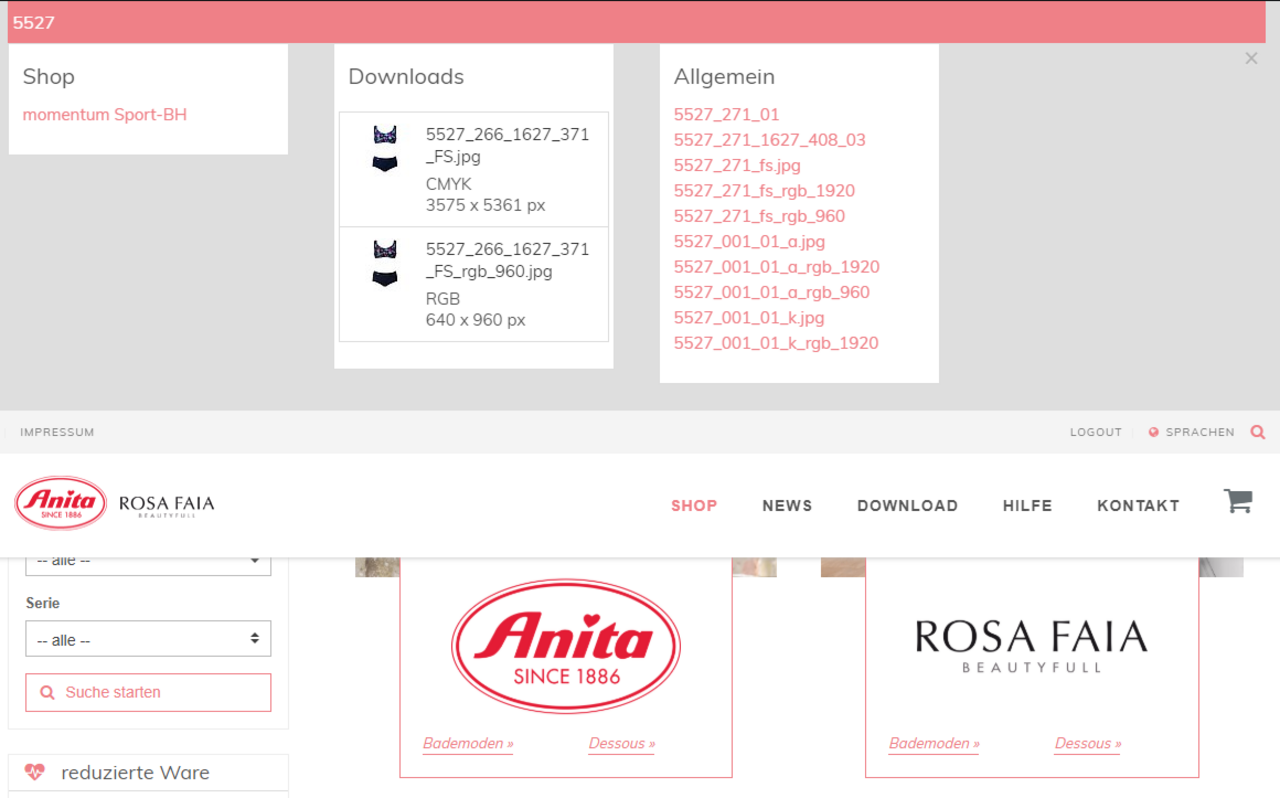Click the heart icon beside reduzierte Ware
The height and width of the screenshot is (798, 1280).
35,772
